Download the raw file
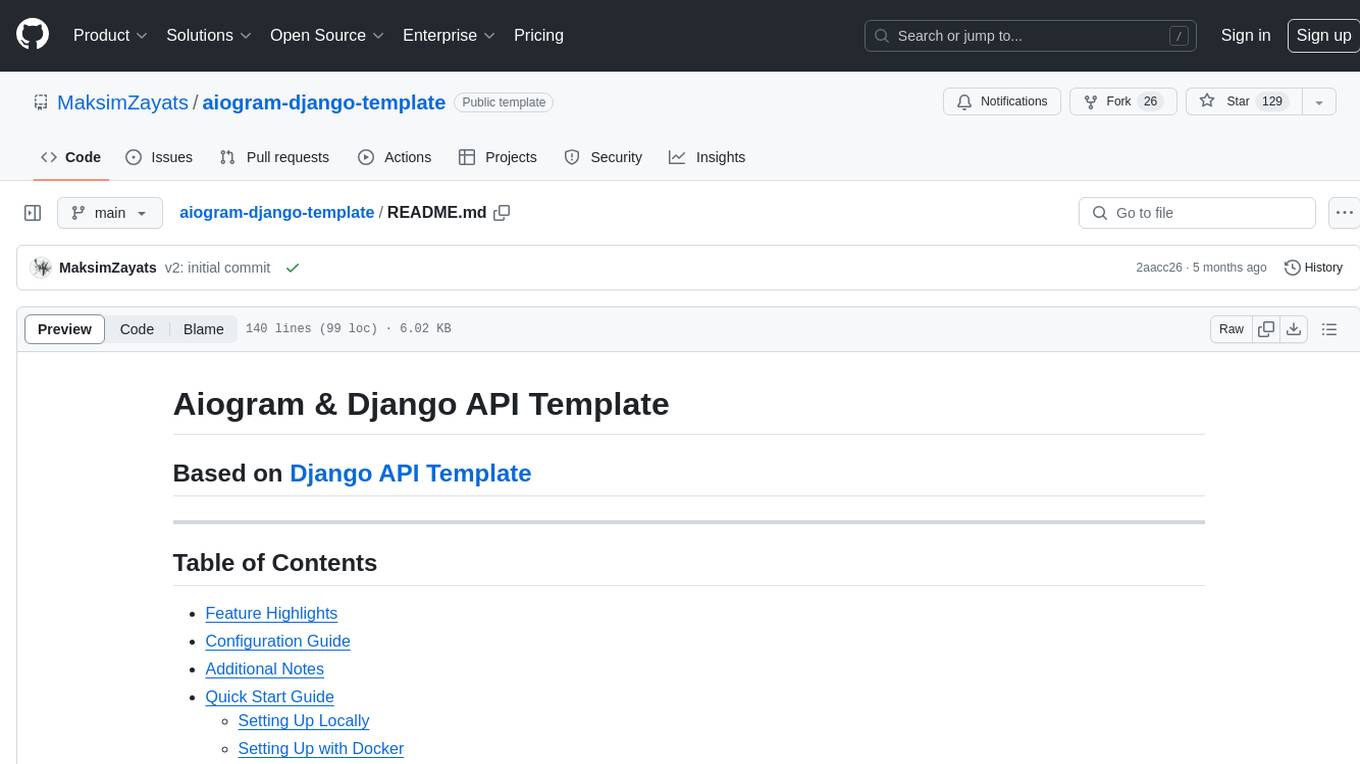Image resolution: width=1360 pixels, height=764 pixels. tap(1294, 329)
